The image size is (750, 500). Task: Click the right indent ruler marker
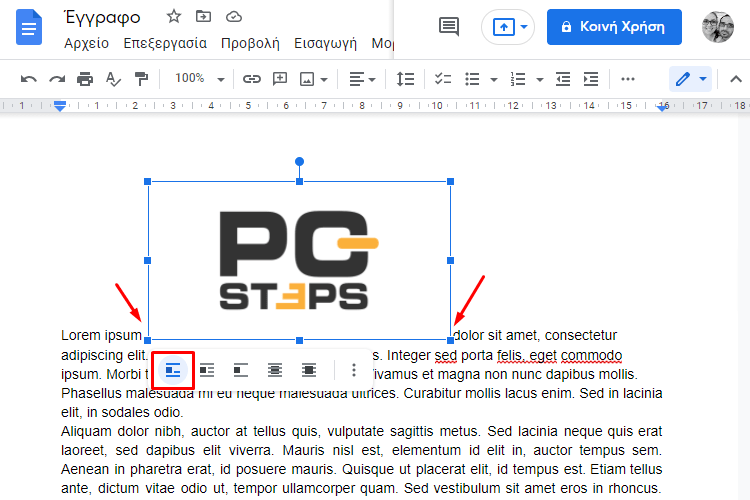[662, 107]
